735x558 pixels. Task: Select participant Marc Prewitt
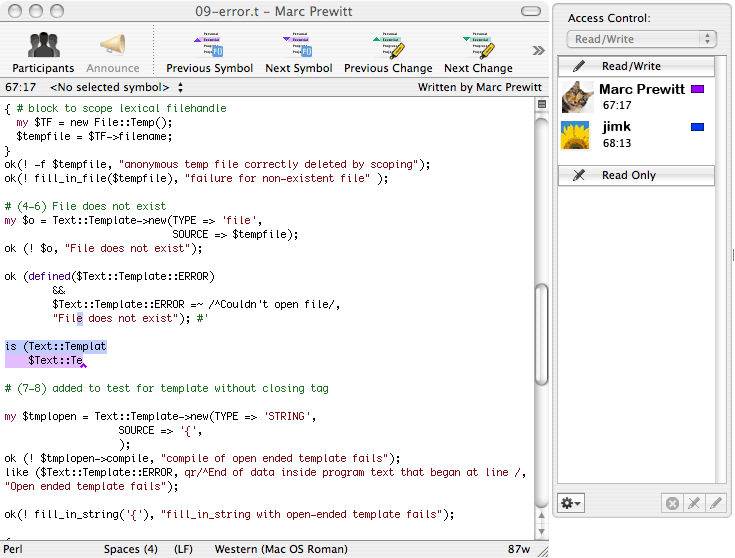coord(641,89)
